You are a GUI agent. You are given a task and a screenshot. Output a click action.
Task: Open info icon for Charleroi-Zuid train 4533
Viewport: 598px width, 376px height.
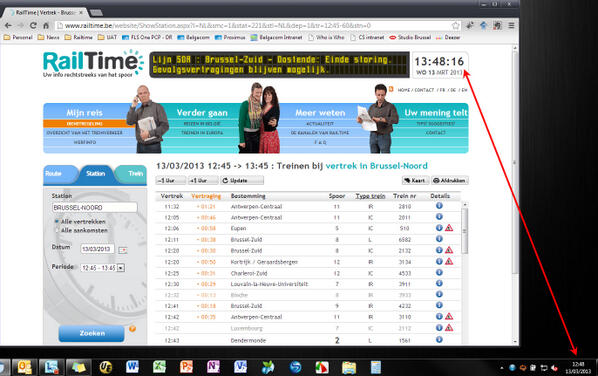[x=439, y=272]
